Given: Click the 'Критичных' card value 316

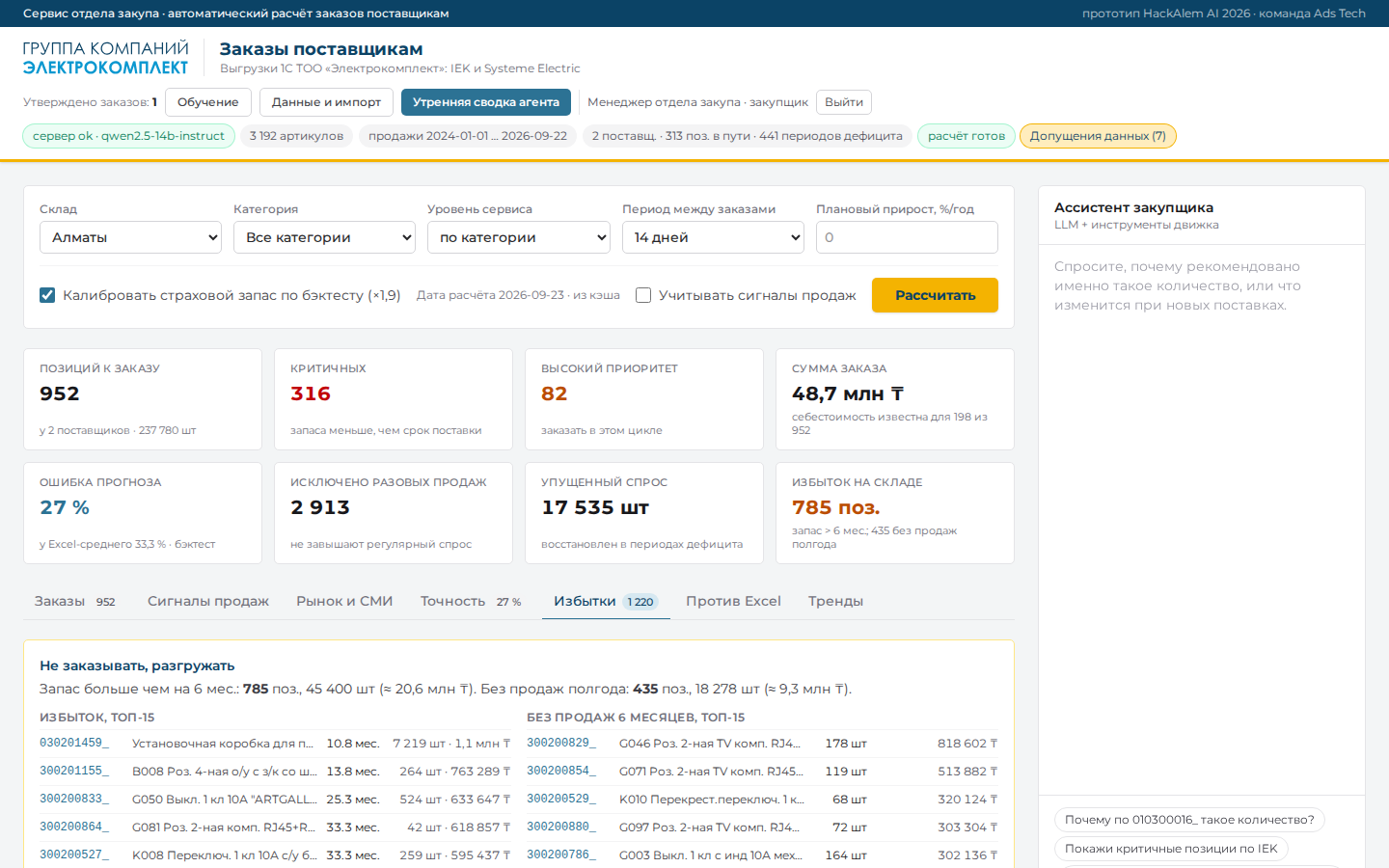Looking at the screenshot, I should (x=311, y=393).
